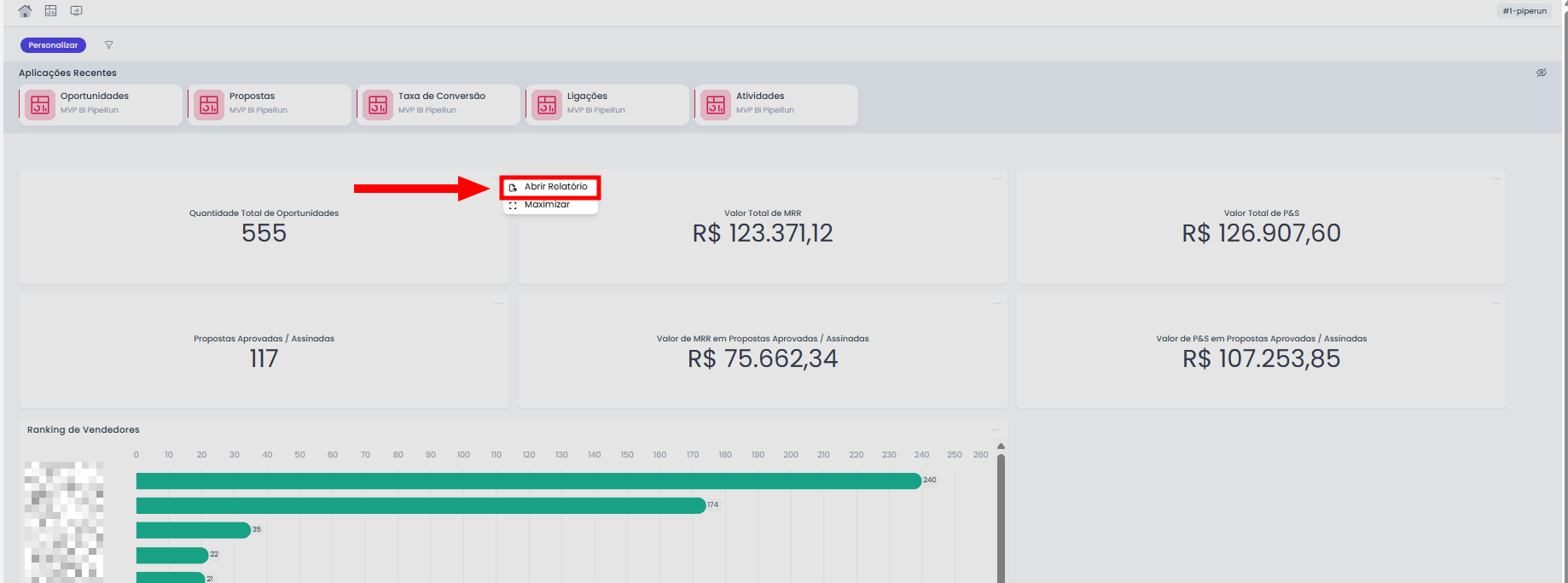The image size is (1568, 583).
Task: Open Ranking de Vendedores options menu
Action: tap(995, 429)
